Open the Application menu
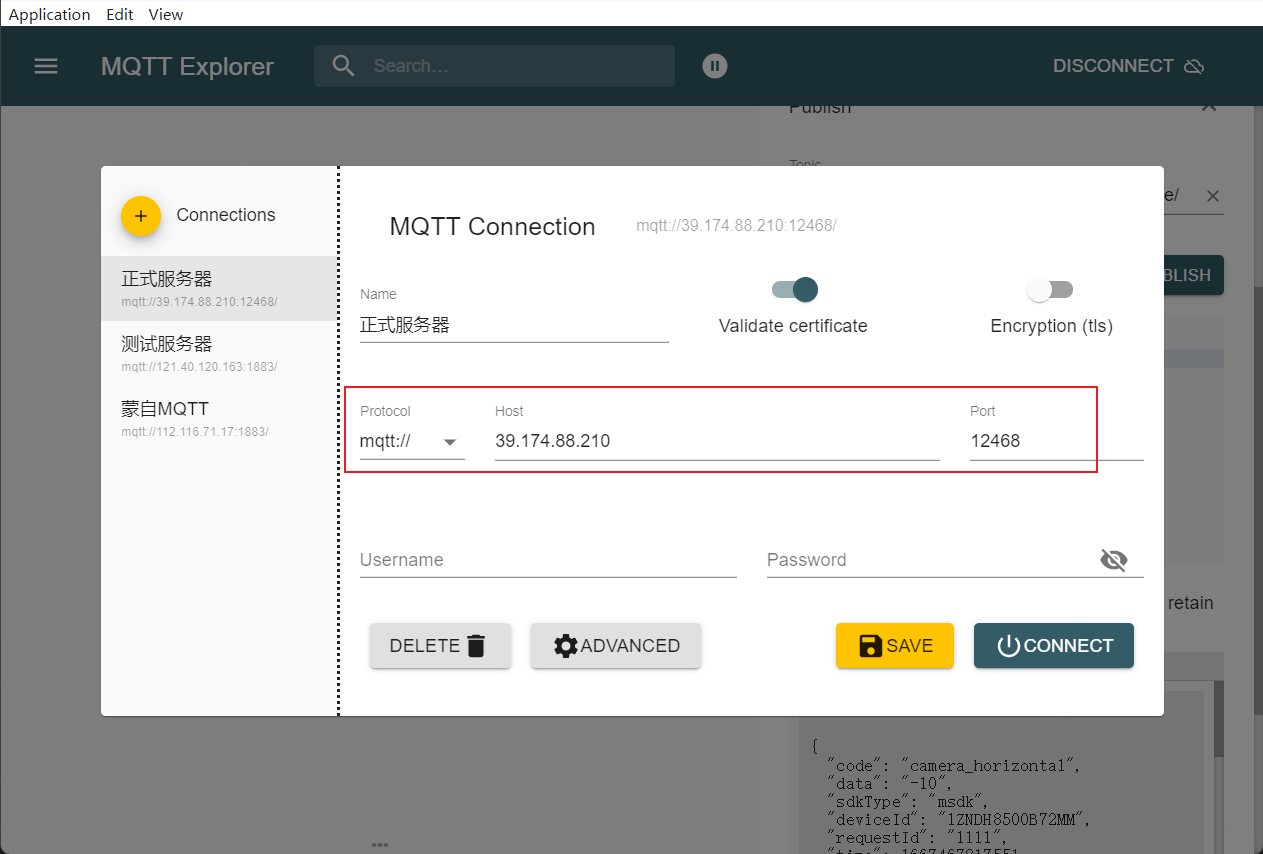This screenshot has height=854, width=1263. point(49,14)
